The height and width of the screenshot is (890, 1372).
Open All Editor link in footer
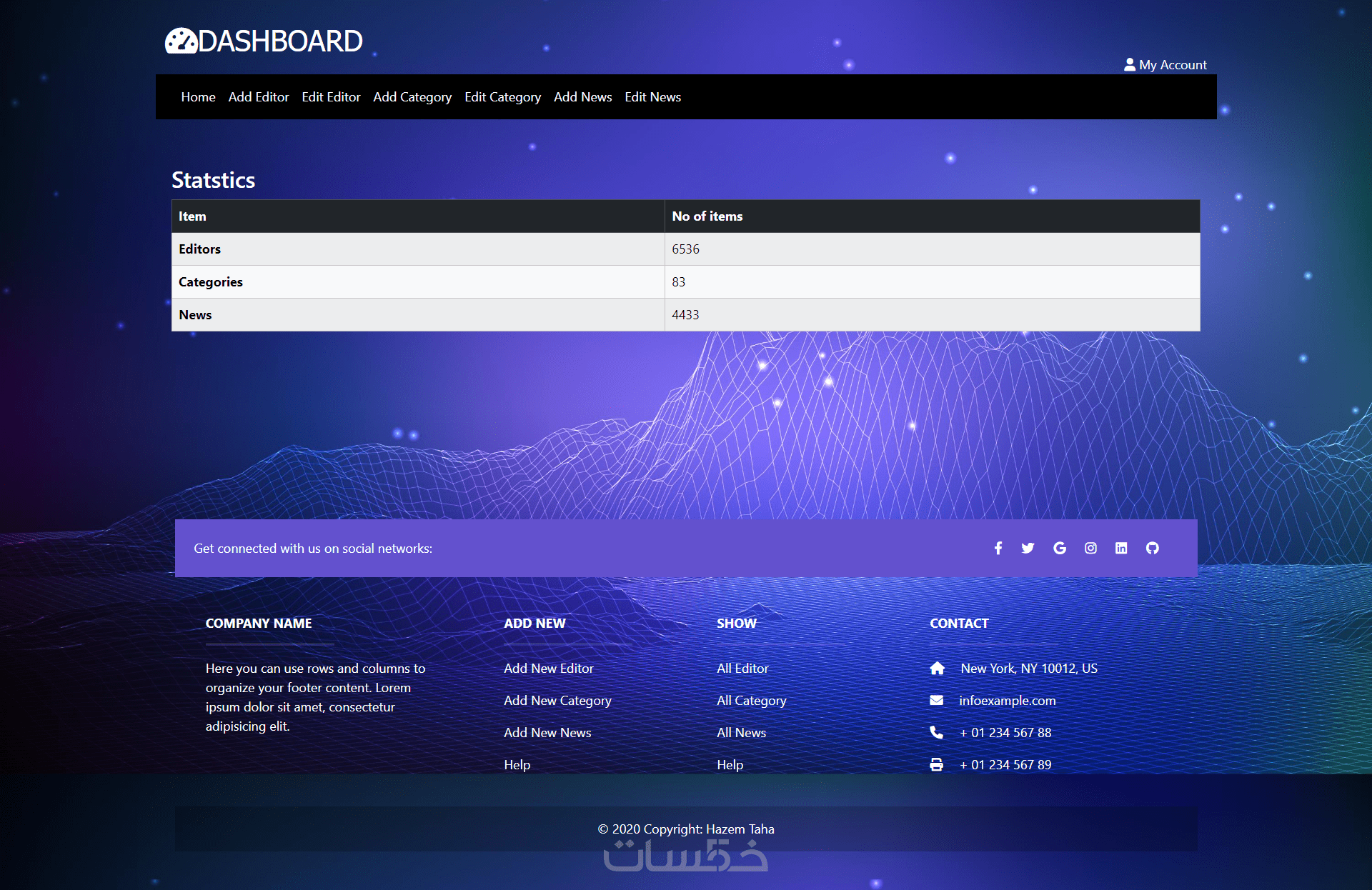coord(742,668)
